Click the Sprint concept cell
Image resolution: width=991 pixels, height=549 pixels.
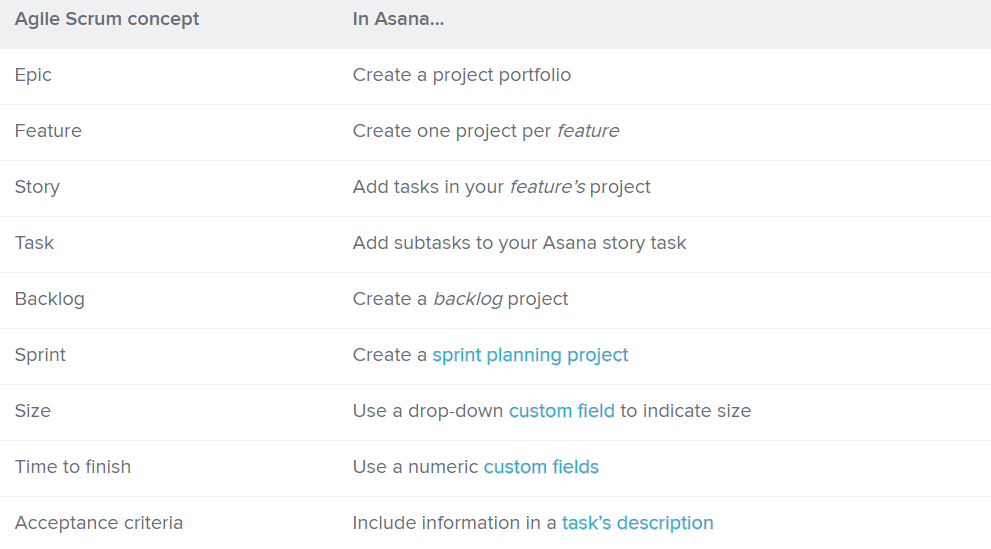(x=40, y=355)
